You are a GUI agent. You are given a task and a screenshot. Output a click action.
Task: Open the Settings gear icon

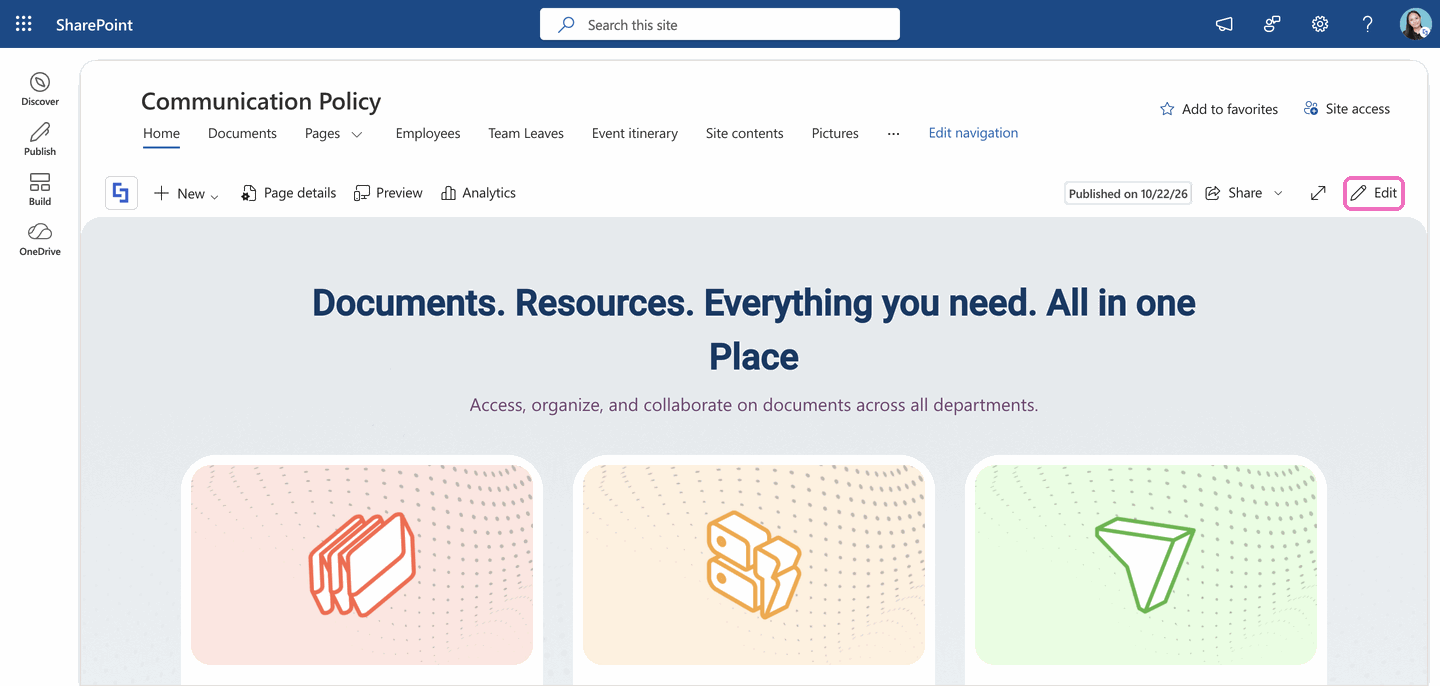(1320, 24)
